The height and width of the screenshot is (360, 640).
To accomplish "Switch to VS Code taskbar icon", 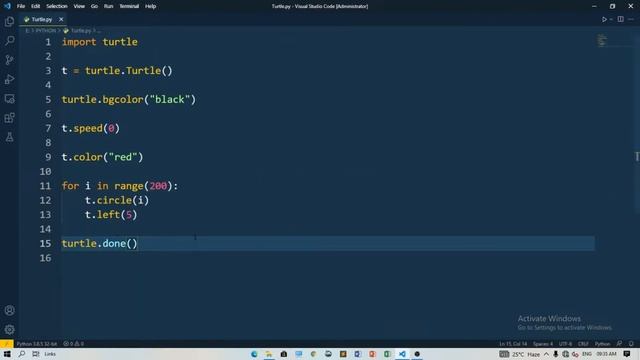I will click(x=402, y=354).
